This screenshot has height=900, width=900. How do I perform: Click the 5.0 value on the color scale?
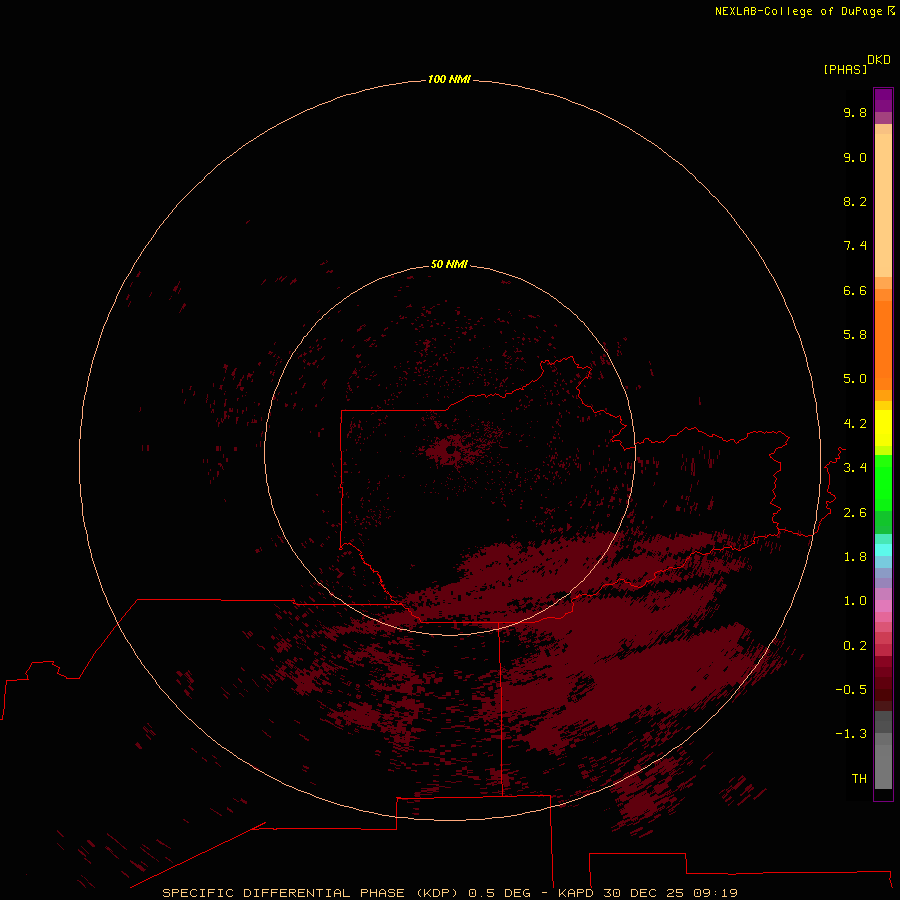coord(855,379)
